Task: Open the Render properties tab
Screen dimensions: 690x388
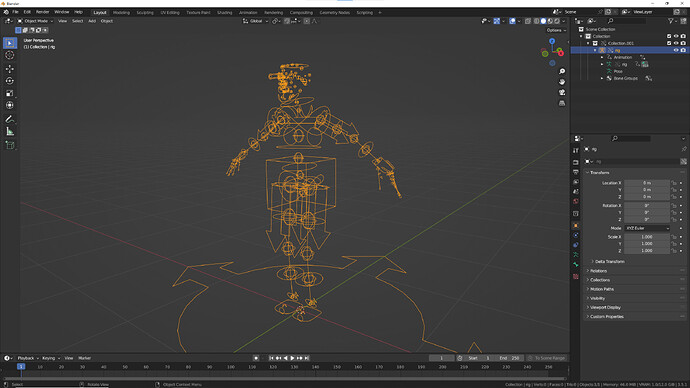Action: tap(576, 162)
